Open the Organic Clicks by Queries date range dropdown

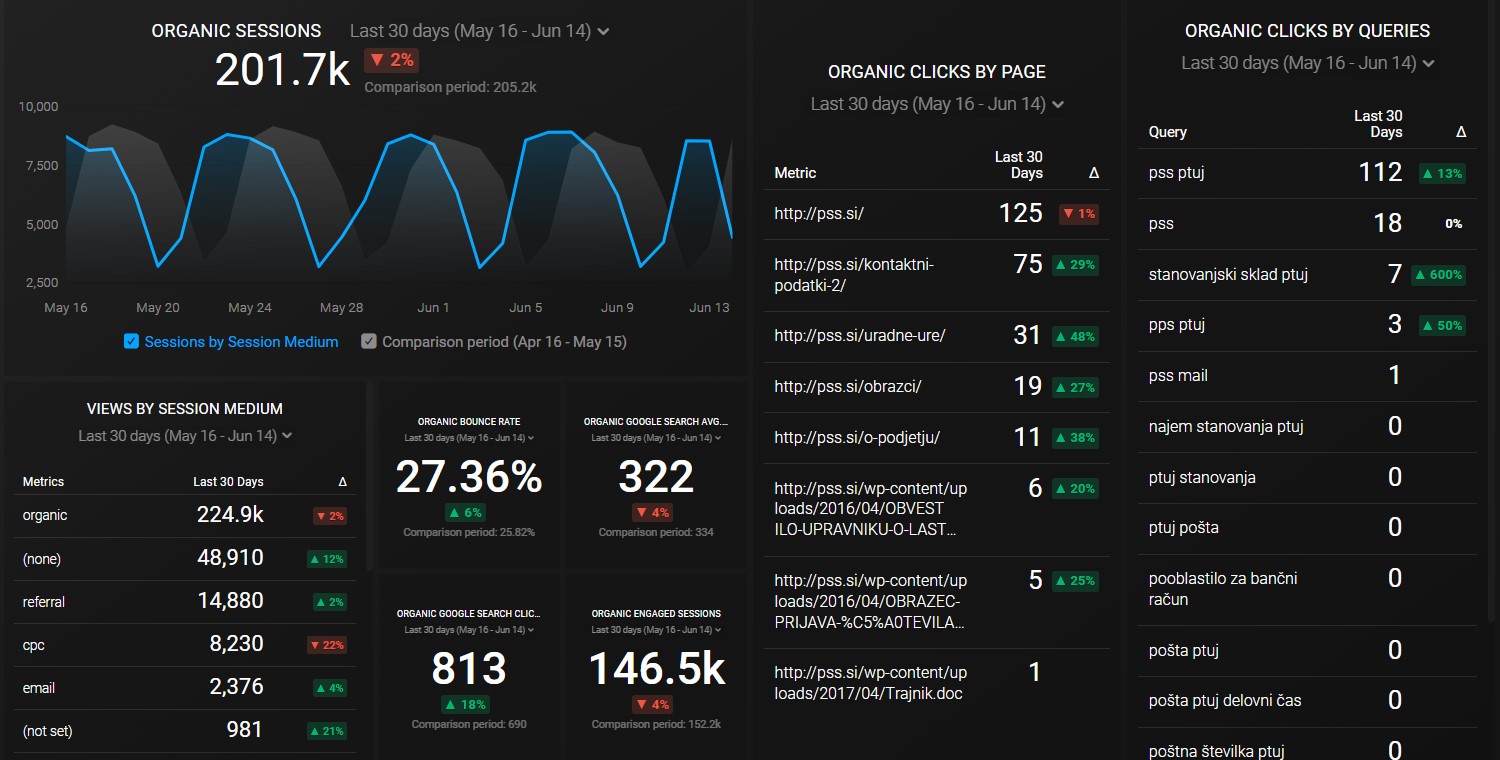coord(1307,63)
